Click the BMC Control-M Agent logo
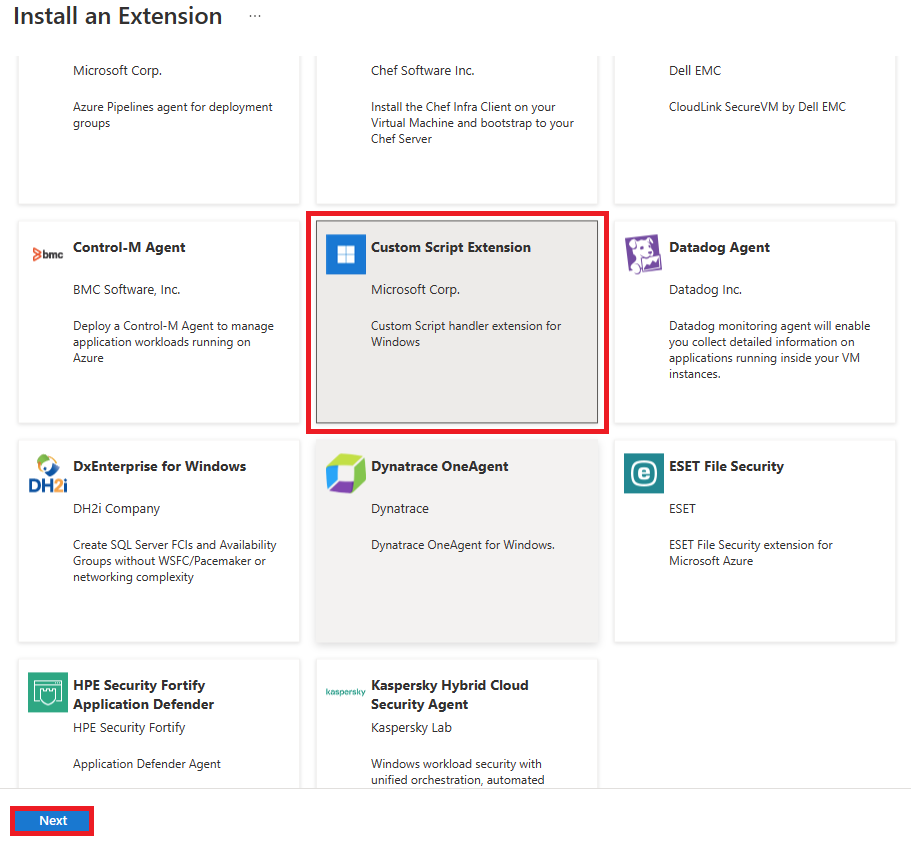Image resolution: width=911 pixels, height=845 pixels. [x=48, y=254]
